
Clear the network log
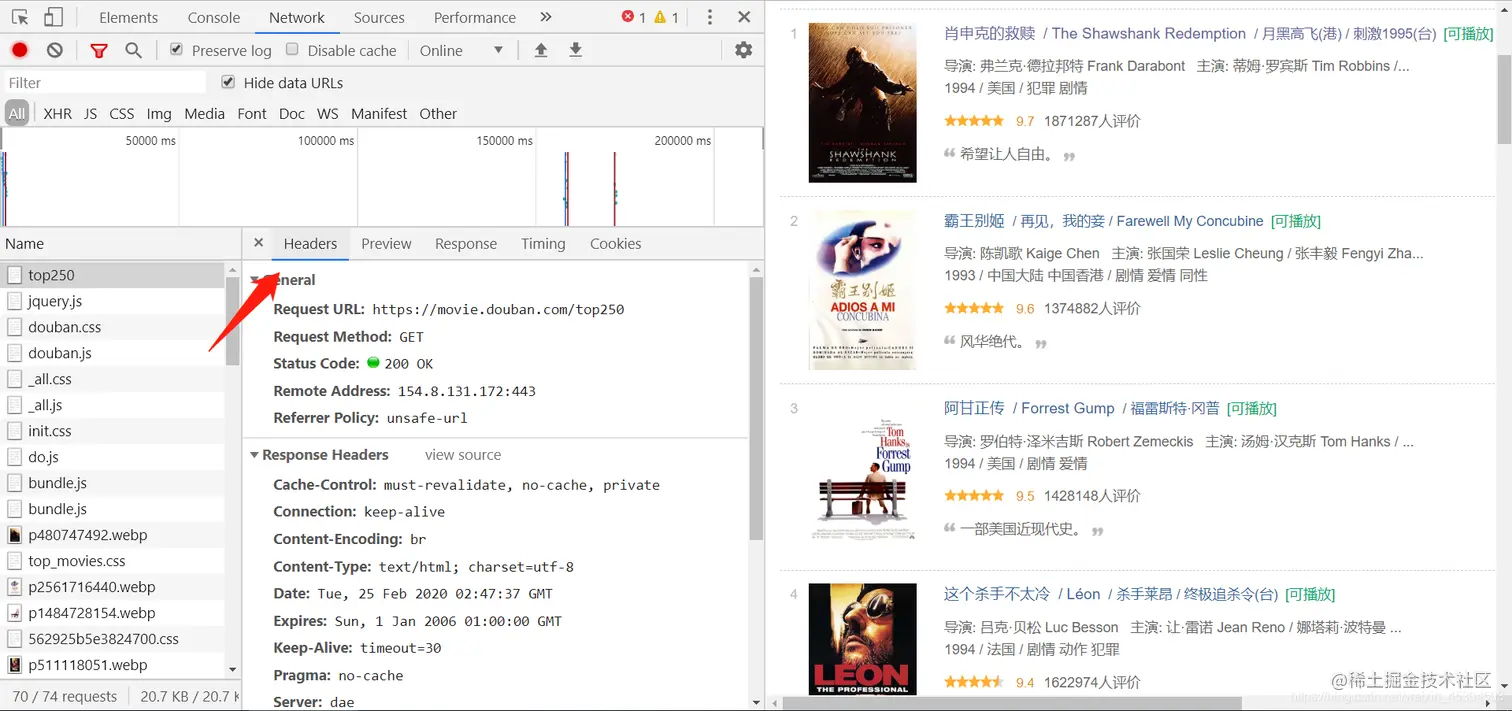55,50
